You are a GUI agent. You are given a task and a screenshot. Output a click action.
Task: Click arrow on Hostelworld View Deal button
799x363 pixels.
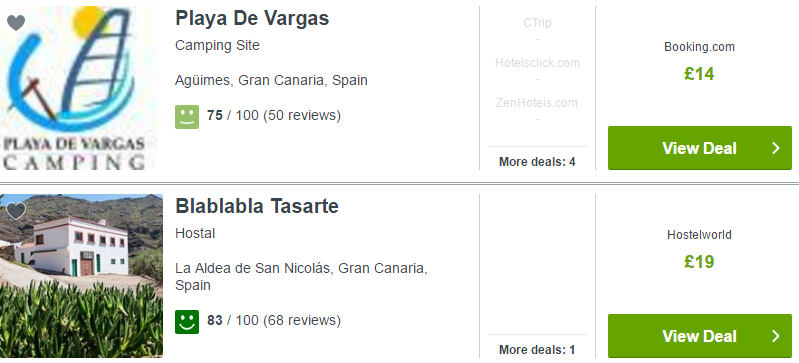pos(776,336)
